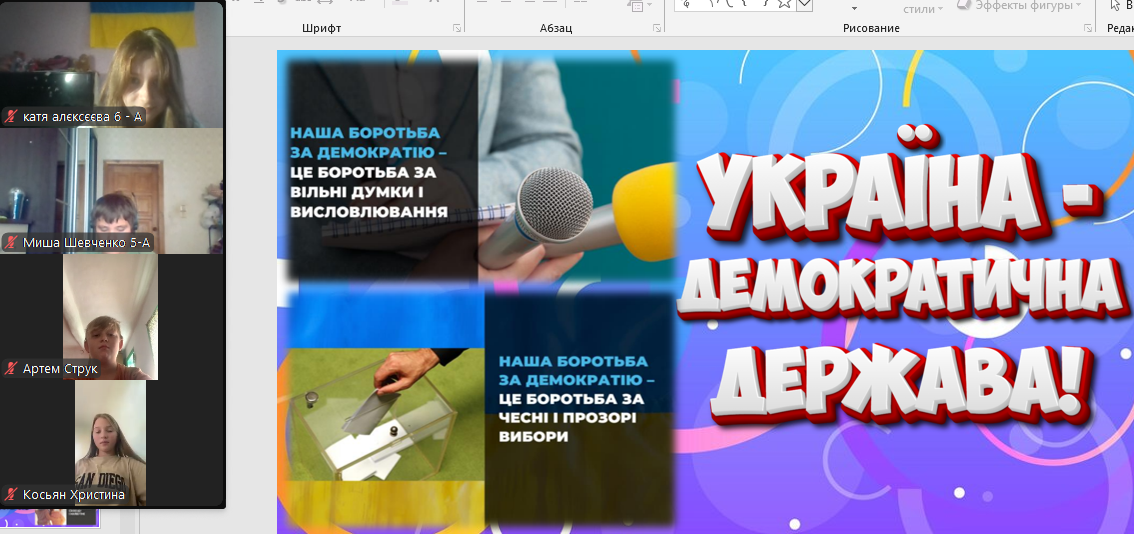Click muted microphone icon for катя алєксєєва
The width and height of the screenshot is (1134, 534).
(11, 116)
